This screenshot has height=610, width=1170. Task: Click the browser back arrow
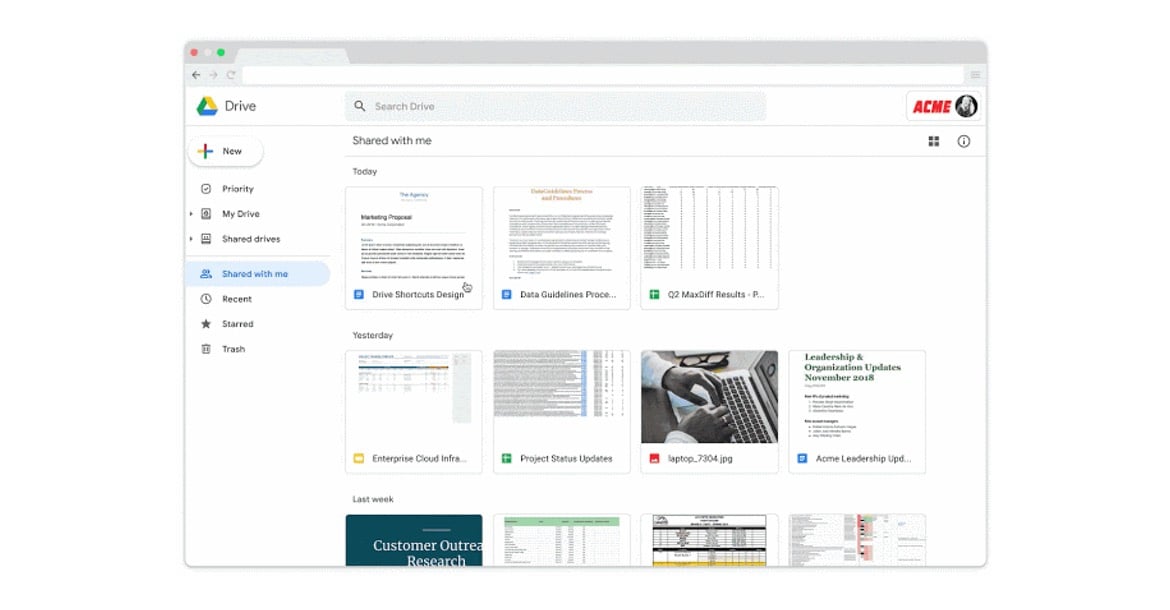(x=196, y=75)
